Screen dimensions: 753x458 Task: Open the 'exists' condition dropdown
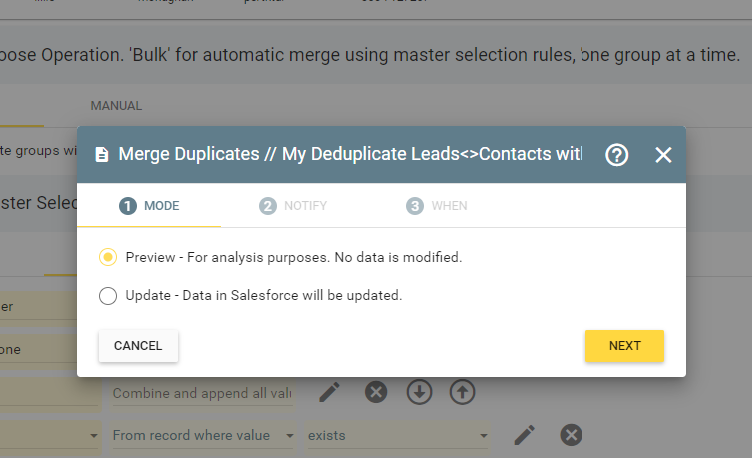[x=483, y=436]
